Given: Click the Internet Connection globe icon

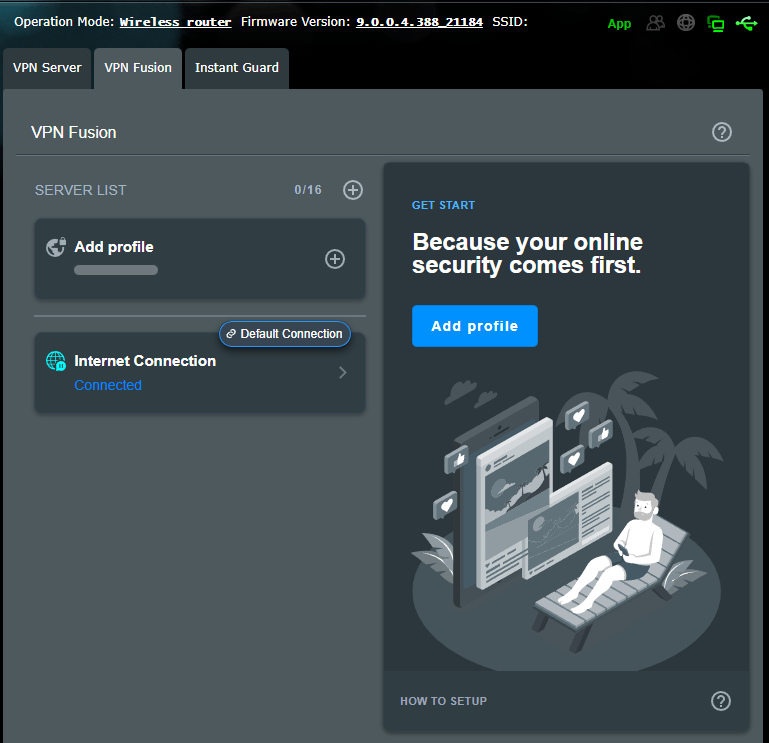Looking at the screenshot, I should [x=56, y=361].
